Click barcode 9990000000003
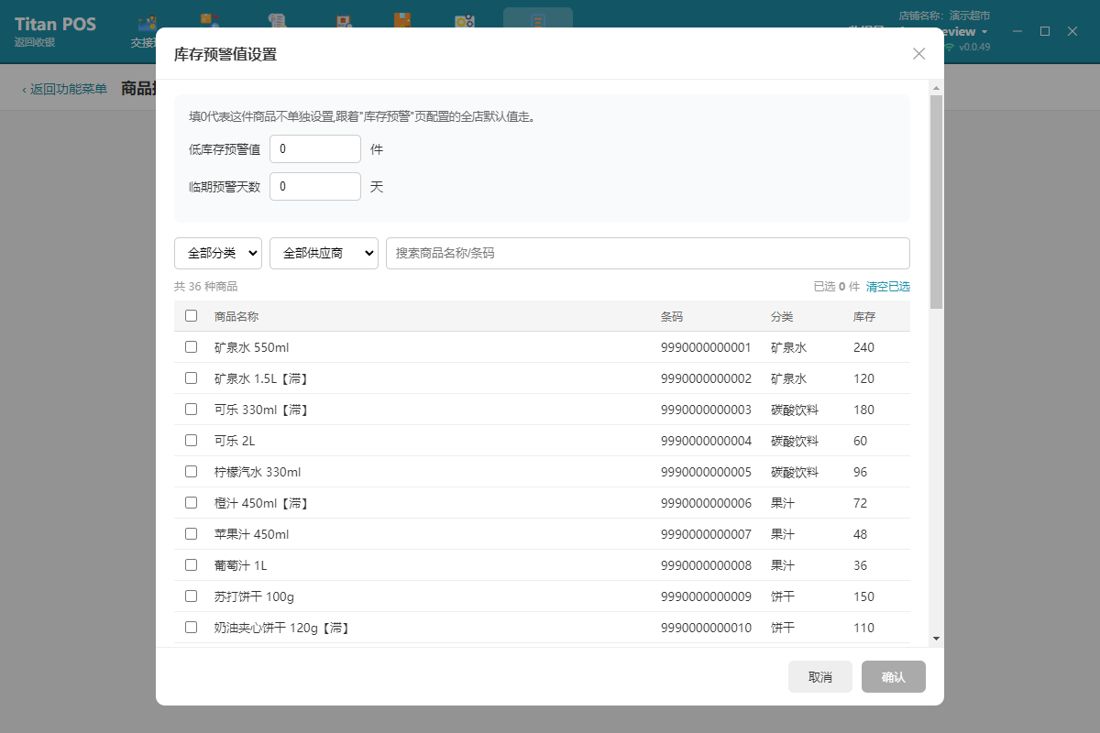The image size is (1100, 733). click(706, 410)
